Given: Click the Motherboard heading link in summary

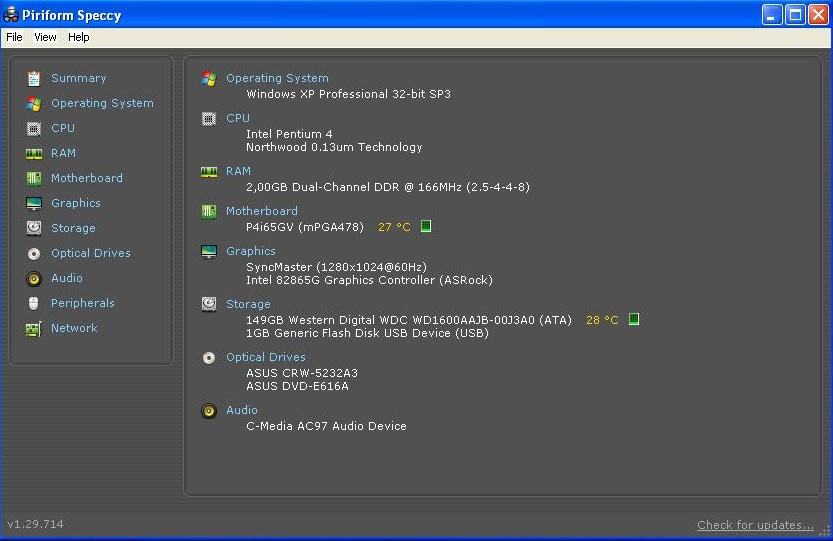Looking at the screenshot, I should pos(262,211).
